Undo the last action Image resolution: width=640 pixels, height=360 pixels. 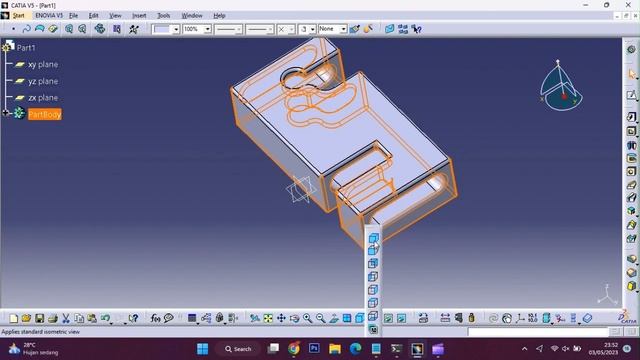[x=105, y=318]
